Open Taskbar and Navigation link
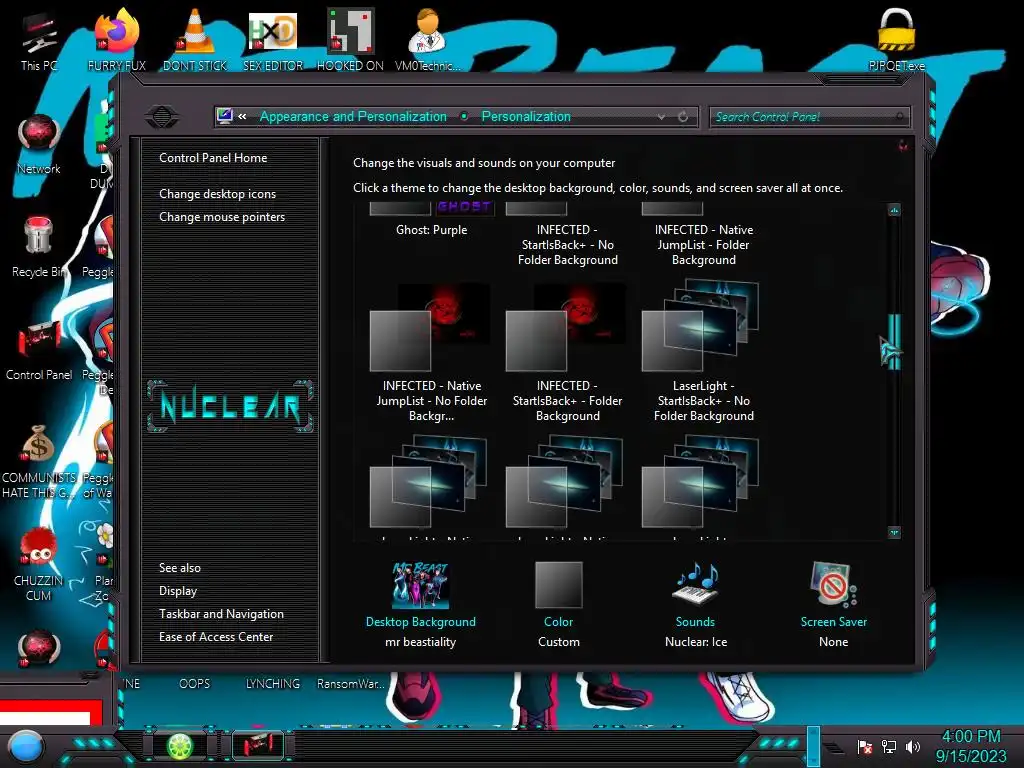 click(221, 614)
